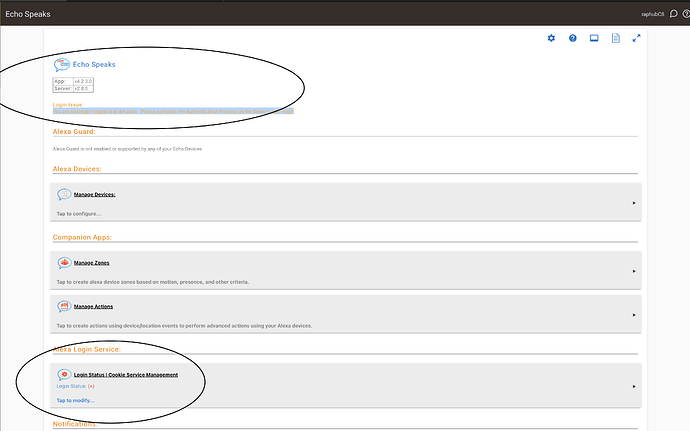Open Manage Devices link
This screenshot has height=431, width=690.
(x=95, y=195)
